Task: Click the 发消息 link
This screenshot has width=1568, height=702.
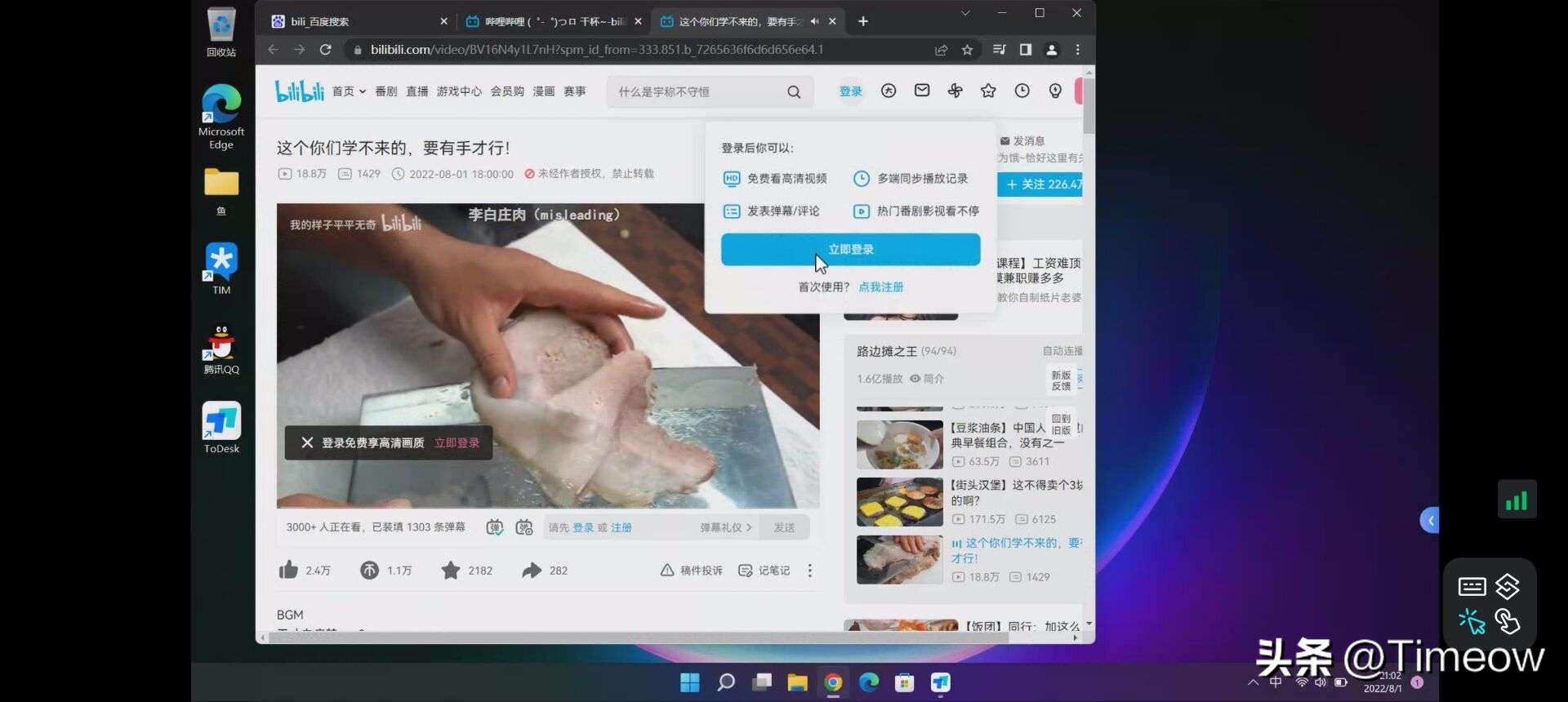Action: [1022, 141]
